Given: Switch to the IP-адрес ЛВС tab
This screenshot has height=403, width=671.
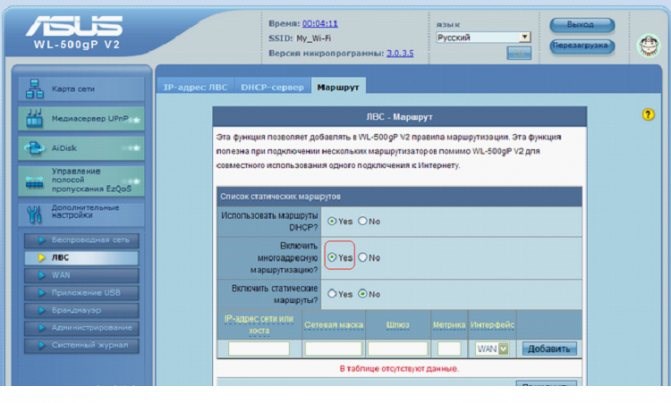Looking at the screenshot, I should (195, 87).
